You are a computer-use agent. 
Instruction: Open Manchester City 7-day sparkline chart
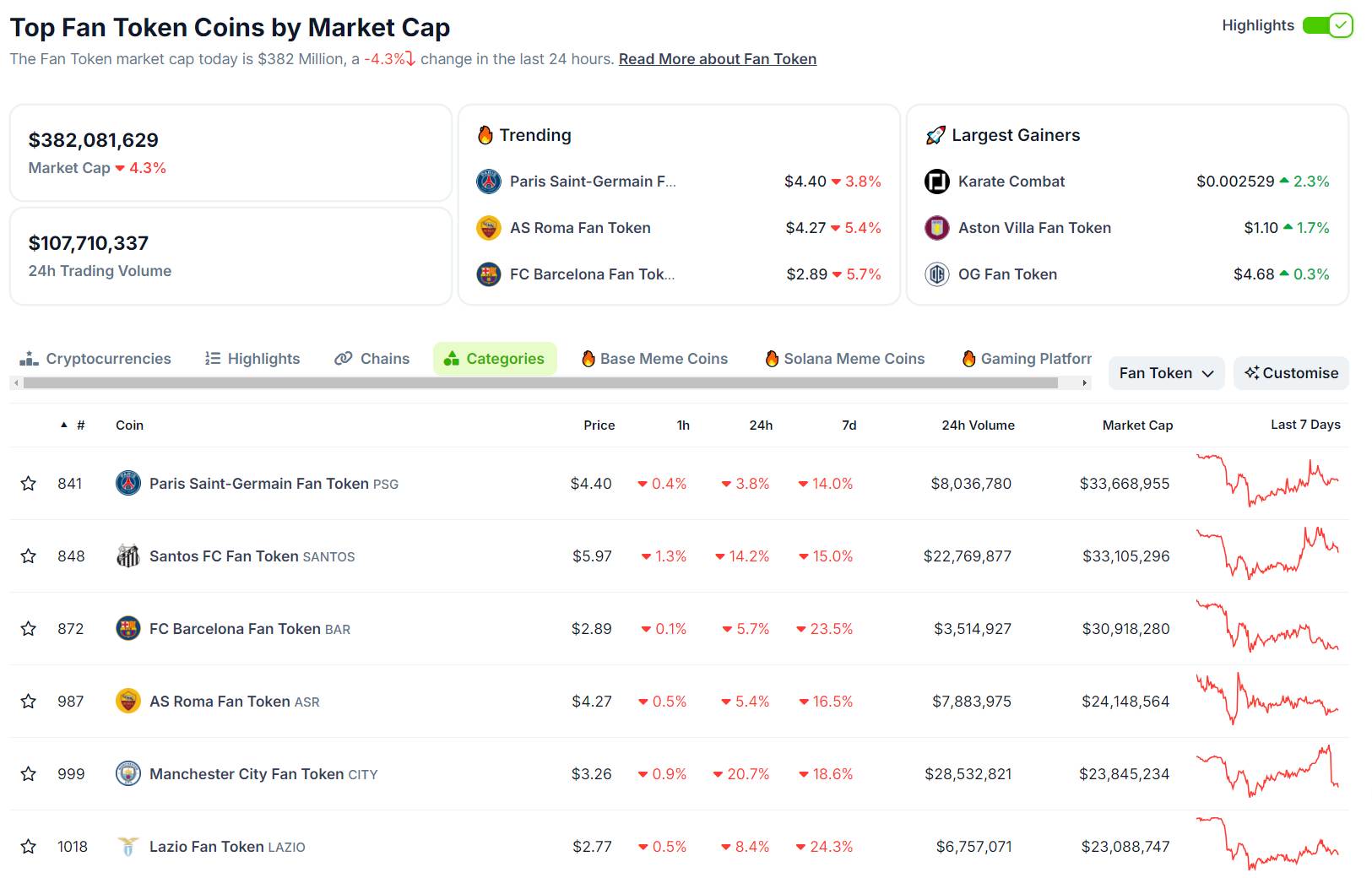[x=1267, y=772]
